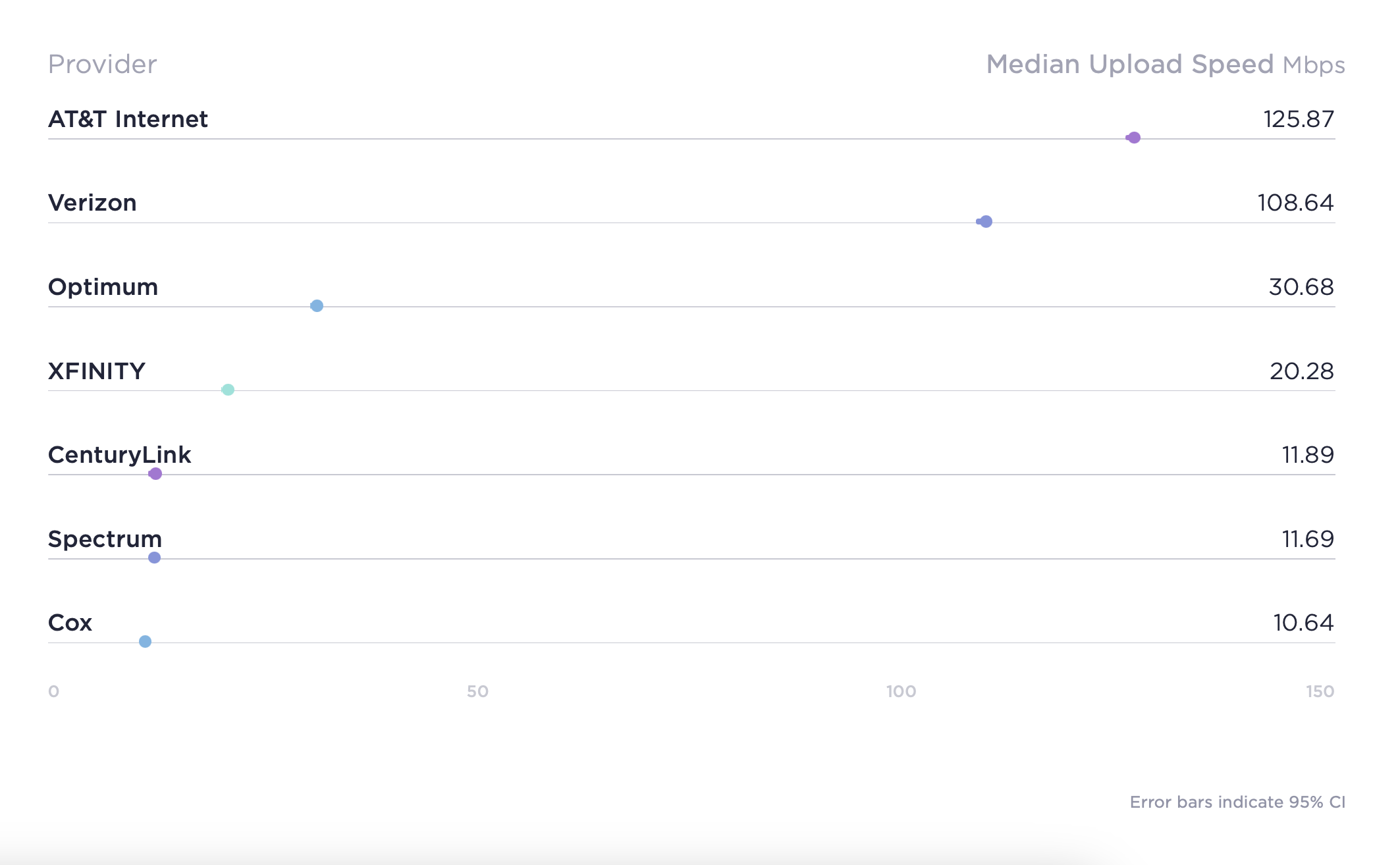Click the Provider column header
The width and height of the screenshot is (1400, 865).
102,65
